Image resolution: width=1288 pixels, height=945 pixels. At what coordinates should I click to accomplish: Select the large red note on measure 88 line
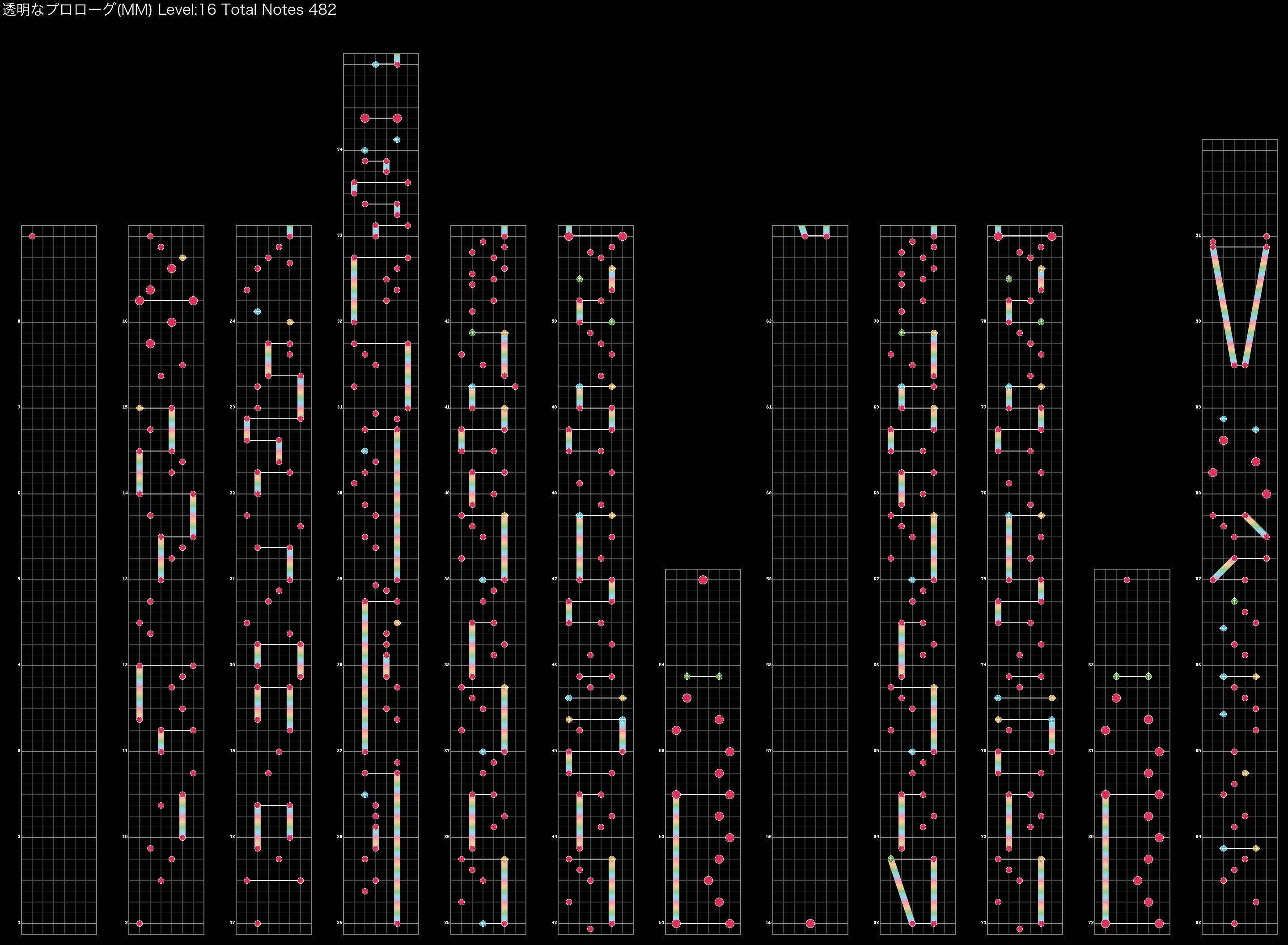(x=1266, y=494)
